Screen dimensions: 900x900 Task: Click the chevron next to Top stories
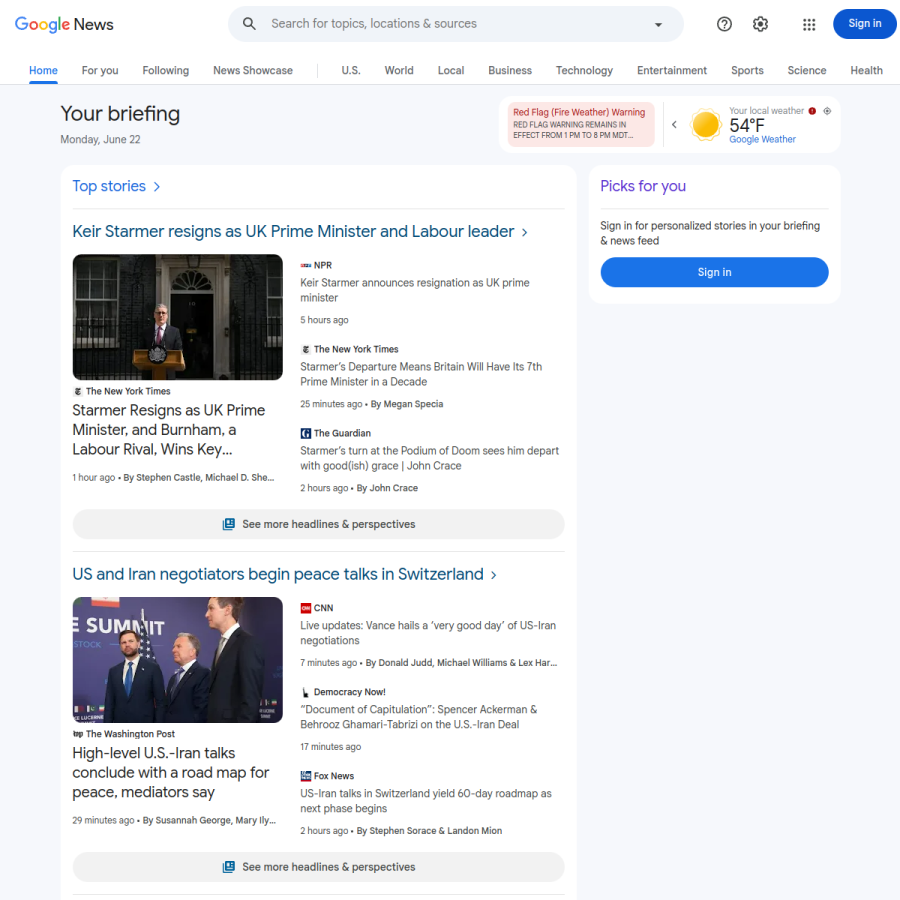(157, 187)
